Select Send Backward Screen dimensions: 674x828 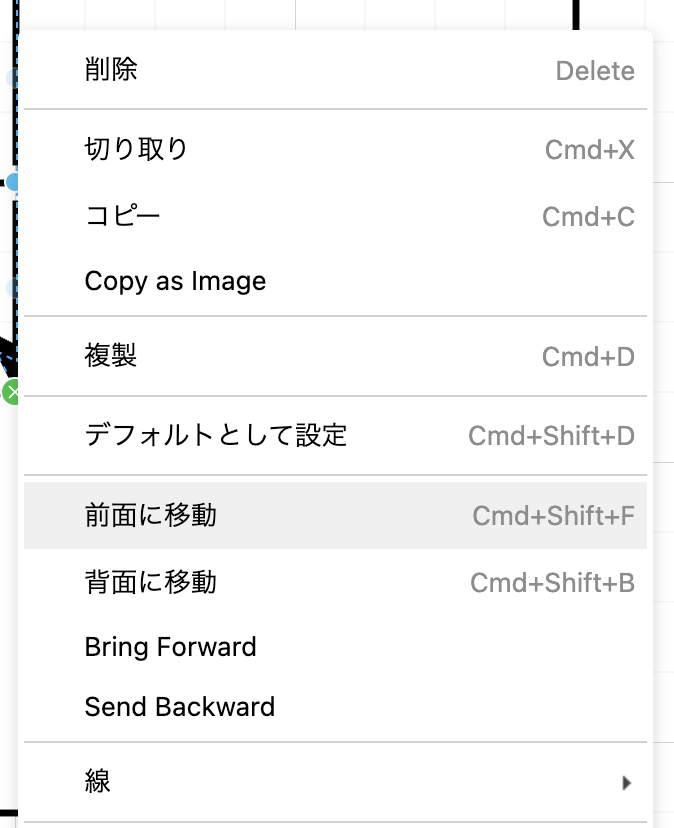(x=179, y=707)
